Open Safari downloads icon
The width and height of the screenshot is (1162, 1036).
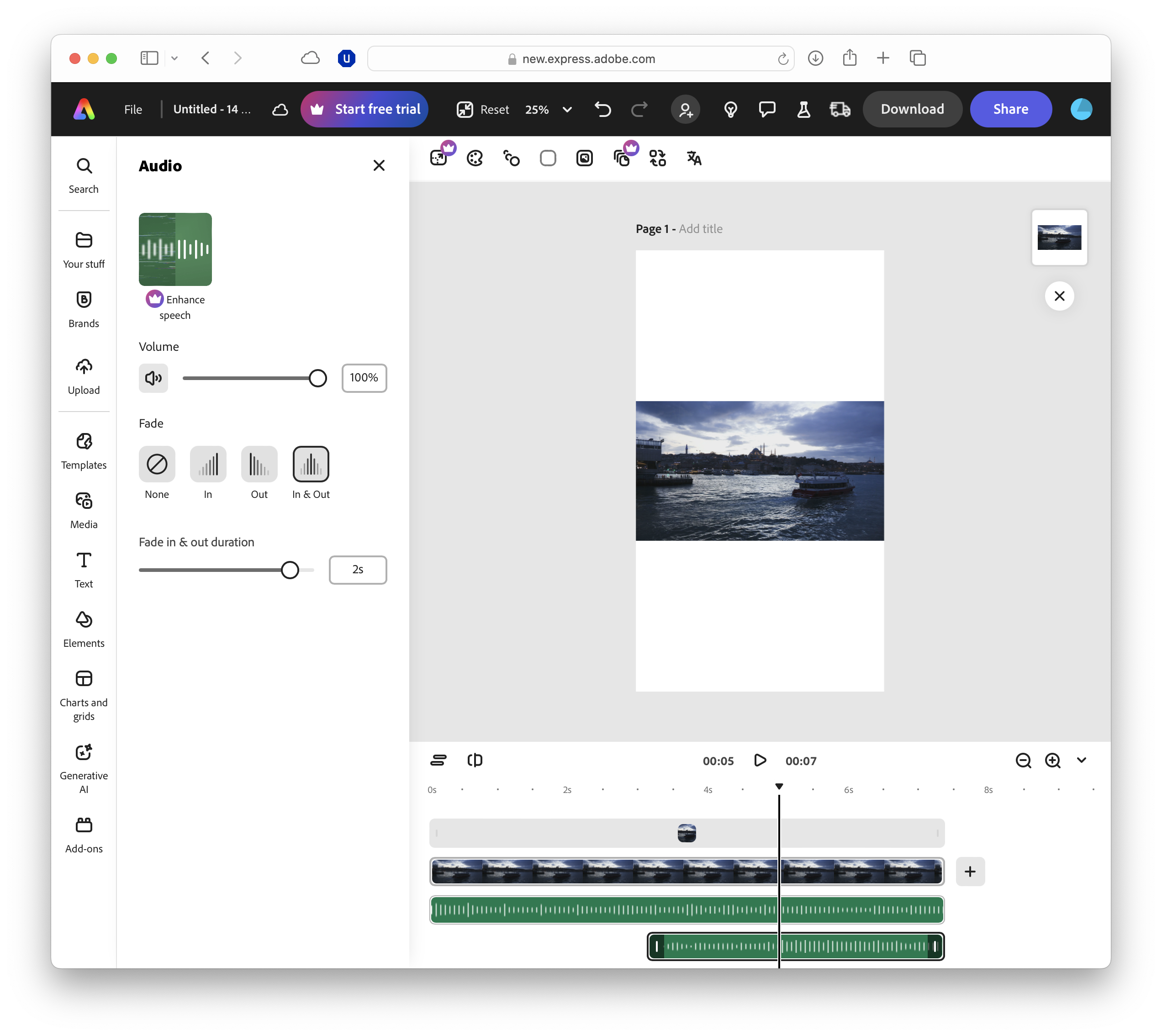(x=815, y=58)
